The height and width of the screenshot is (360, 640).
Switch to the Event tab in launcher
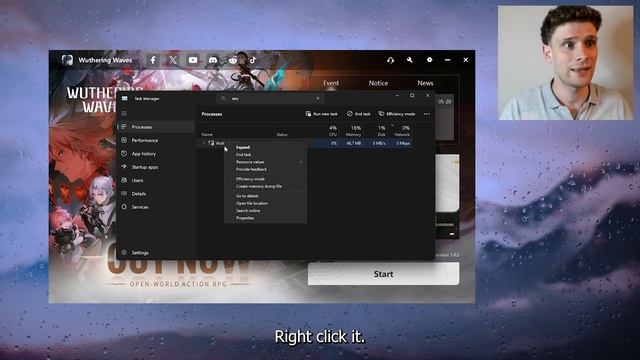[x=331, y=83]
